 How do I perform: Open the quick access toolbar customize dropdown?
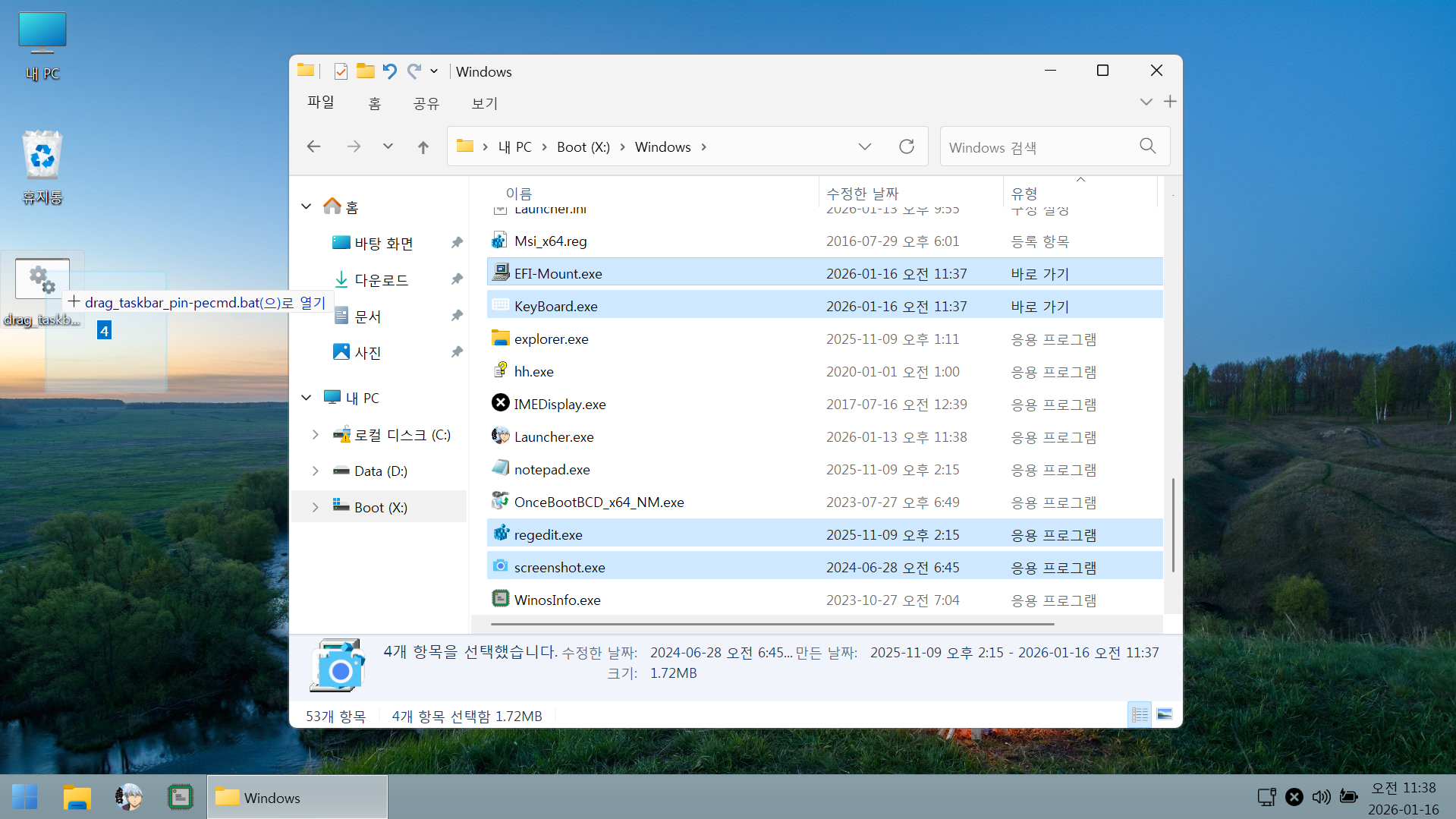point(434,71)
